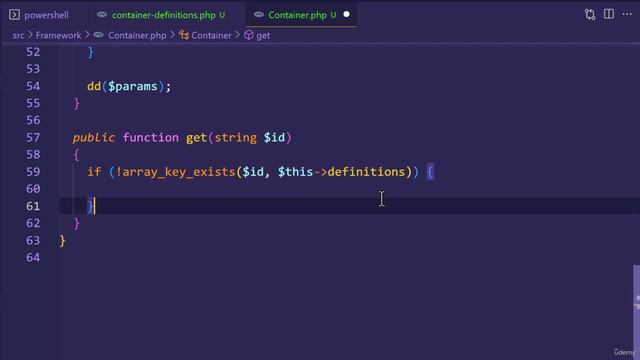Click the function keyword on line 57
The width and height of the screenshot is (640, 360).
pos(151,138)
